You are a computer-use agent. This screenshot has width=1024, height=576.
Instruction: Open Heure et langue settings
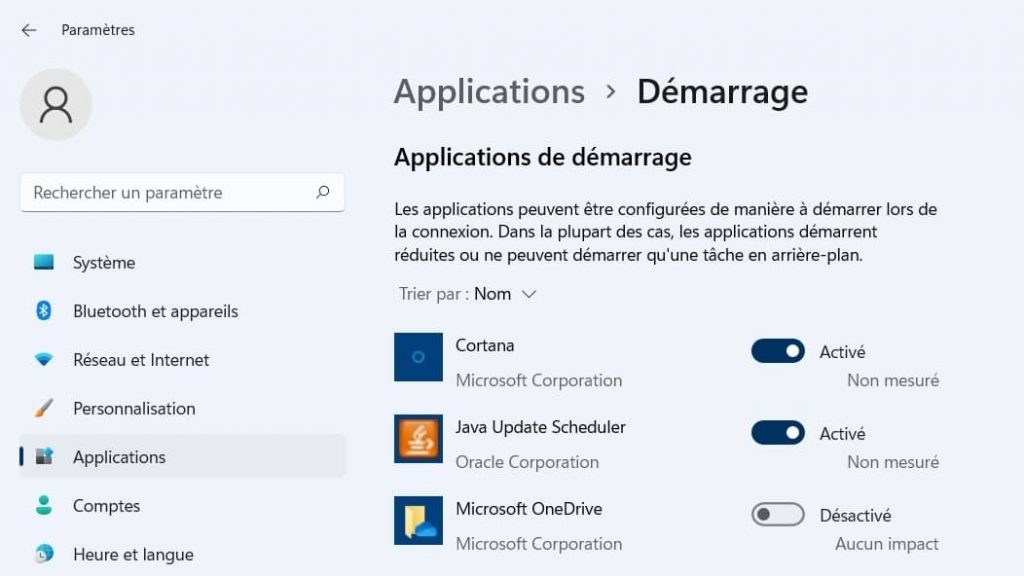(130, 554)
